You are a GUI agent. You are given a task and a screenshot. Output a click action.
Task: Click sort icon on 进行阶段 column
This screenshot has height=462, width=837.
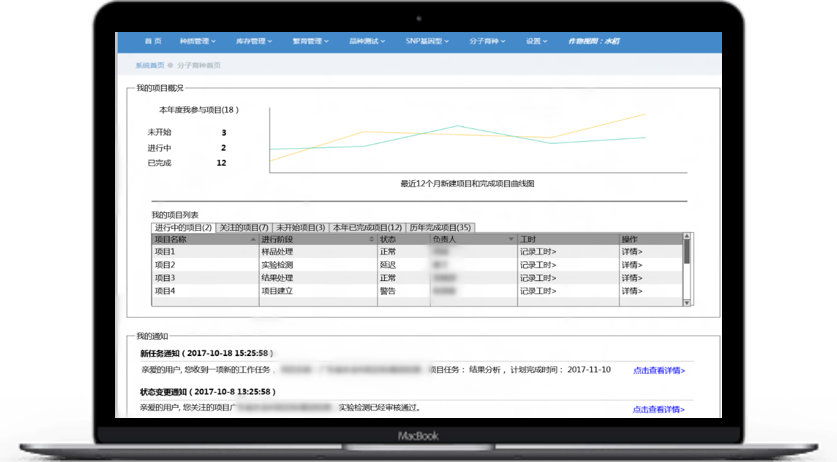(371, 240)
